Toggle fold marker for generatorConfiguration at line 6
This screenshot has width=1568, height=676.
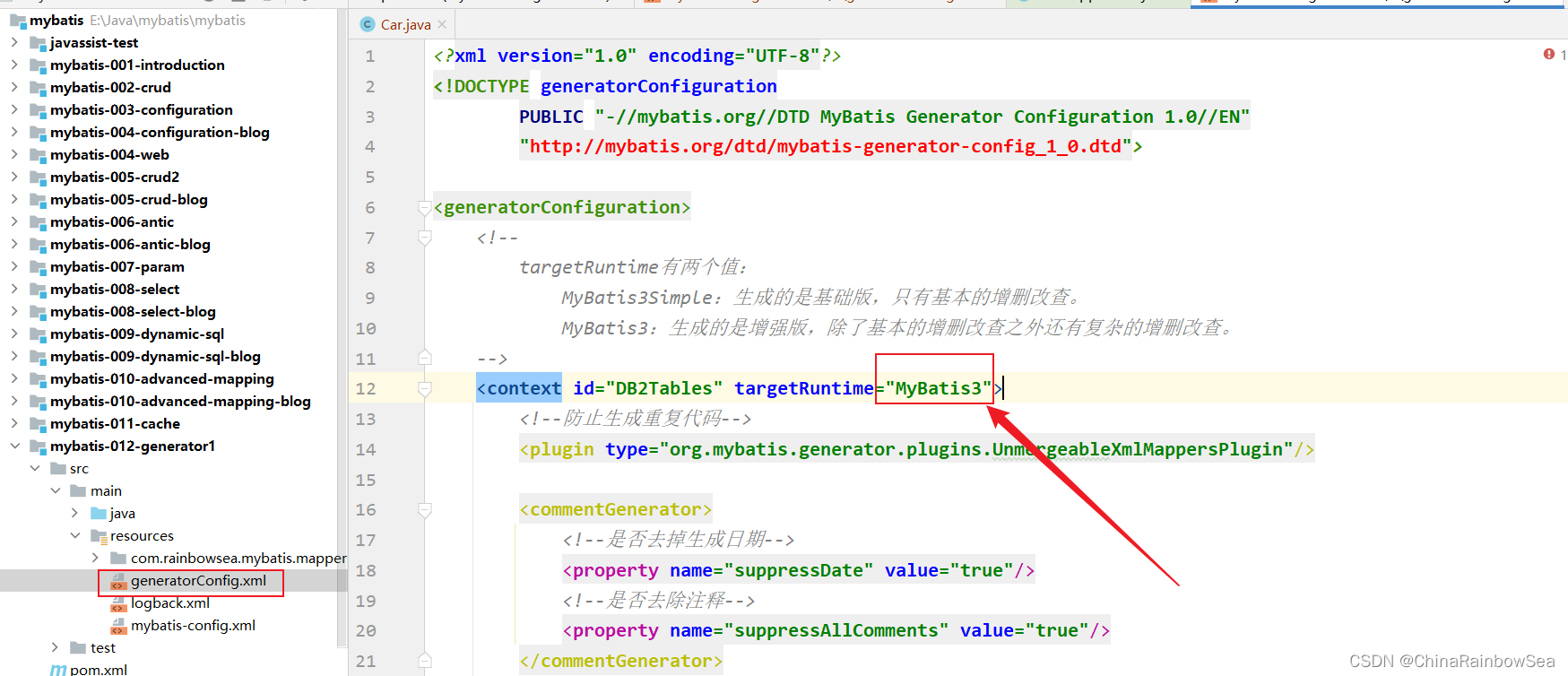click(425, 208)
